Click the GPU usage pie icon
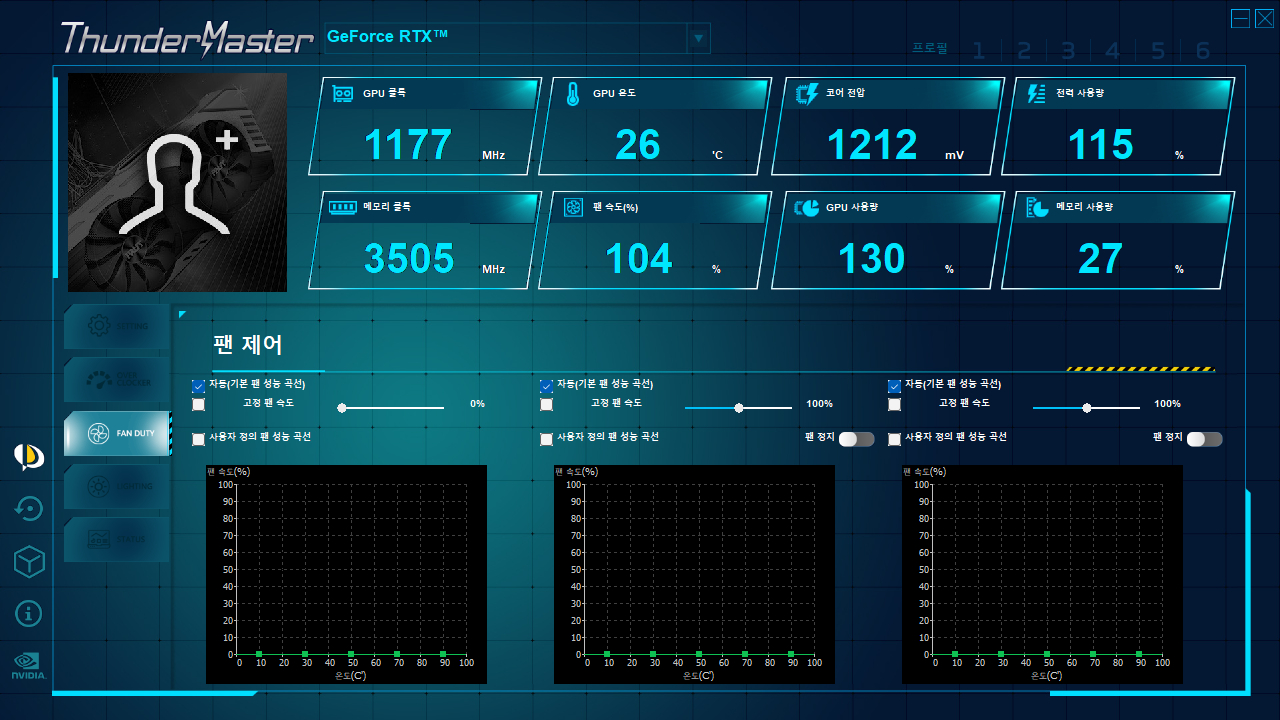The height and width of the screenshot is (720, 1280). [806, 208]
